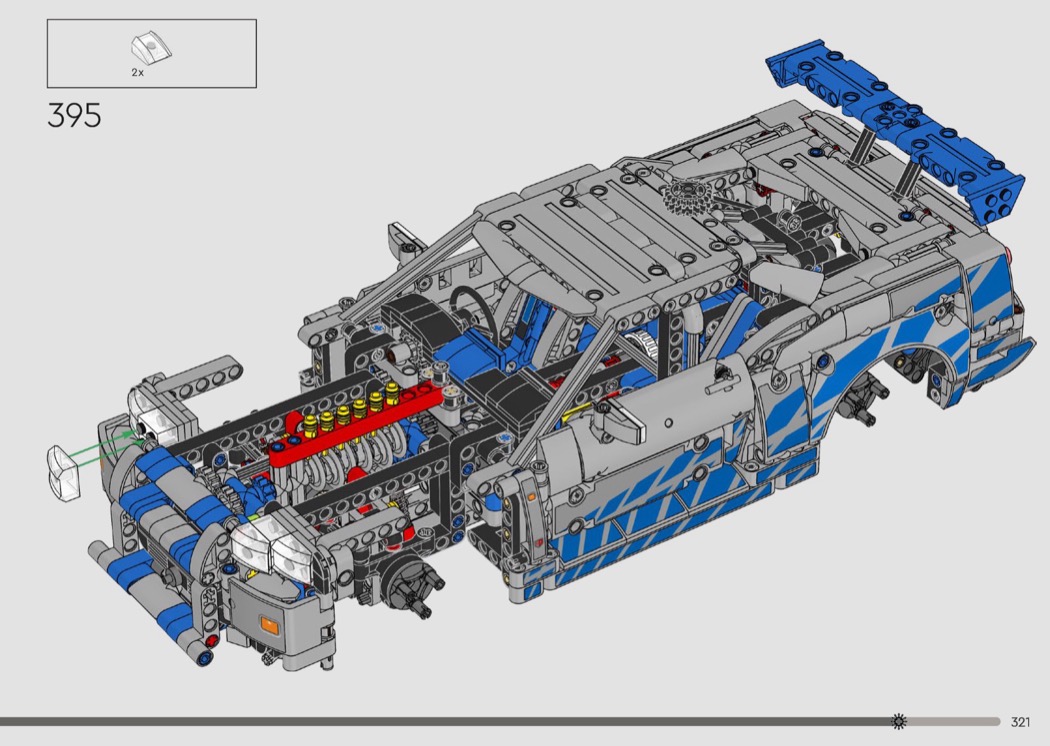Click the gear marker on the progress bar
The image size is (1050, 746).
(x=899, y=721)
